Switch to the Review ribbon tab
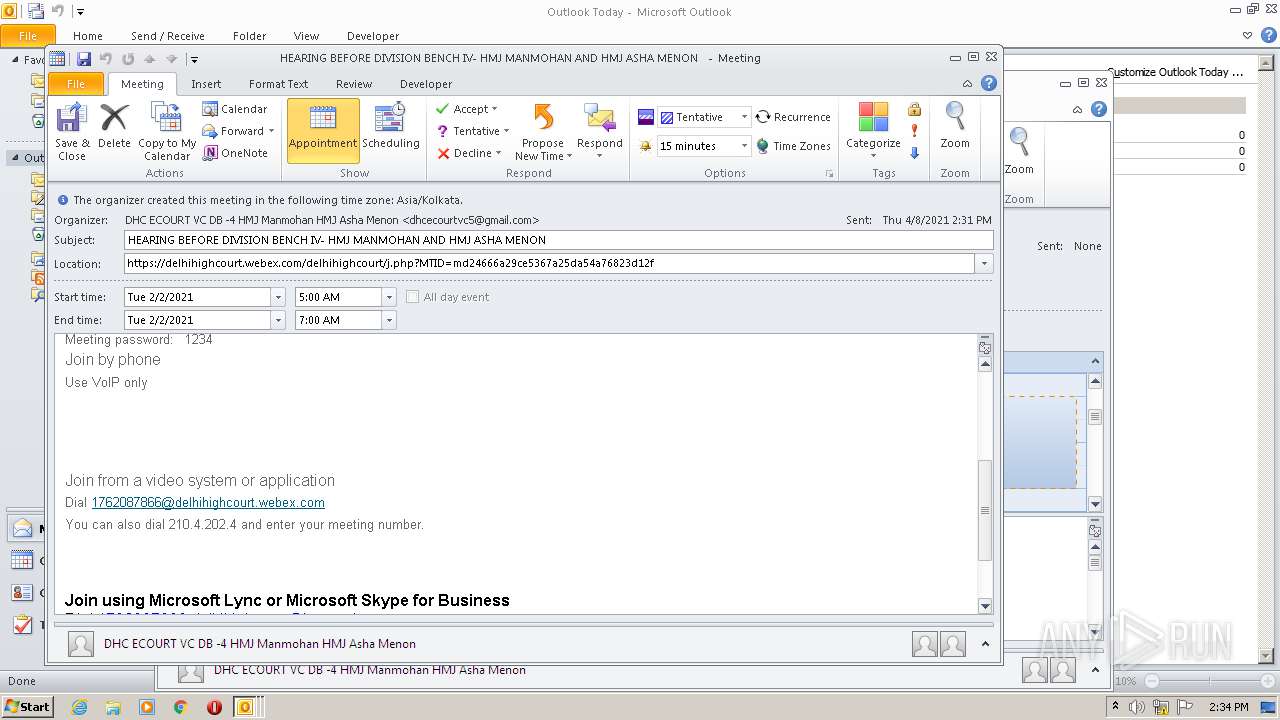 353,84
